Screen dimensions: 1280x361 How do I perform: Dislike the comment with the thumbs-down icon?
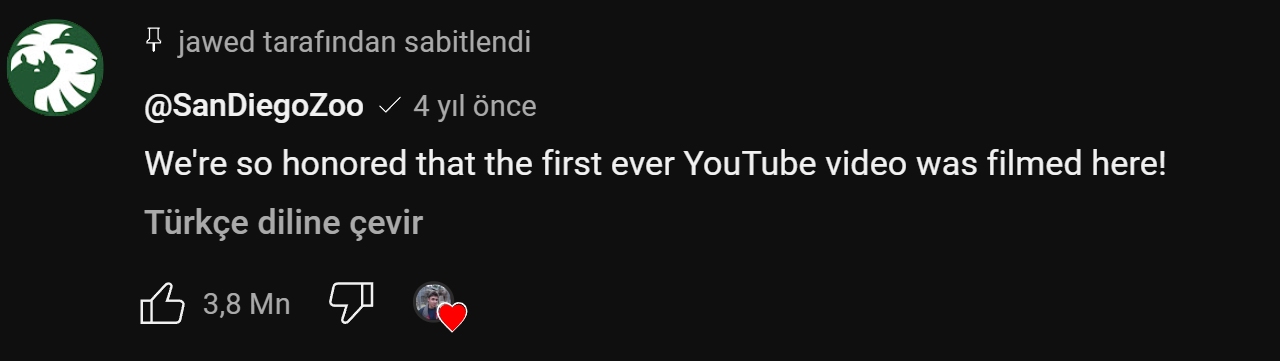[351, 303]
